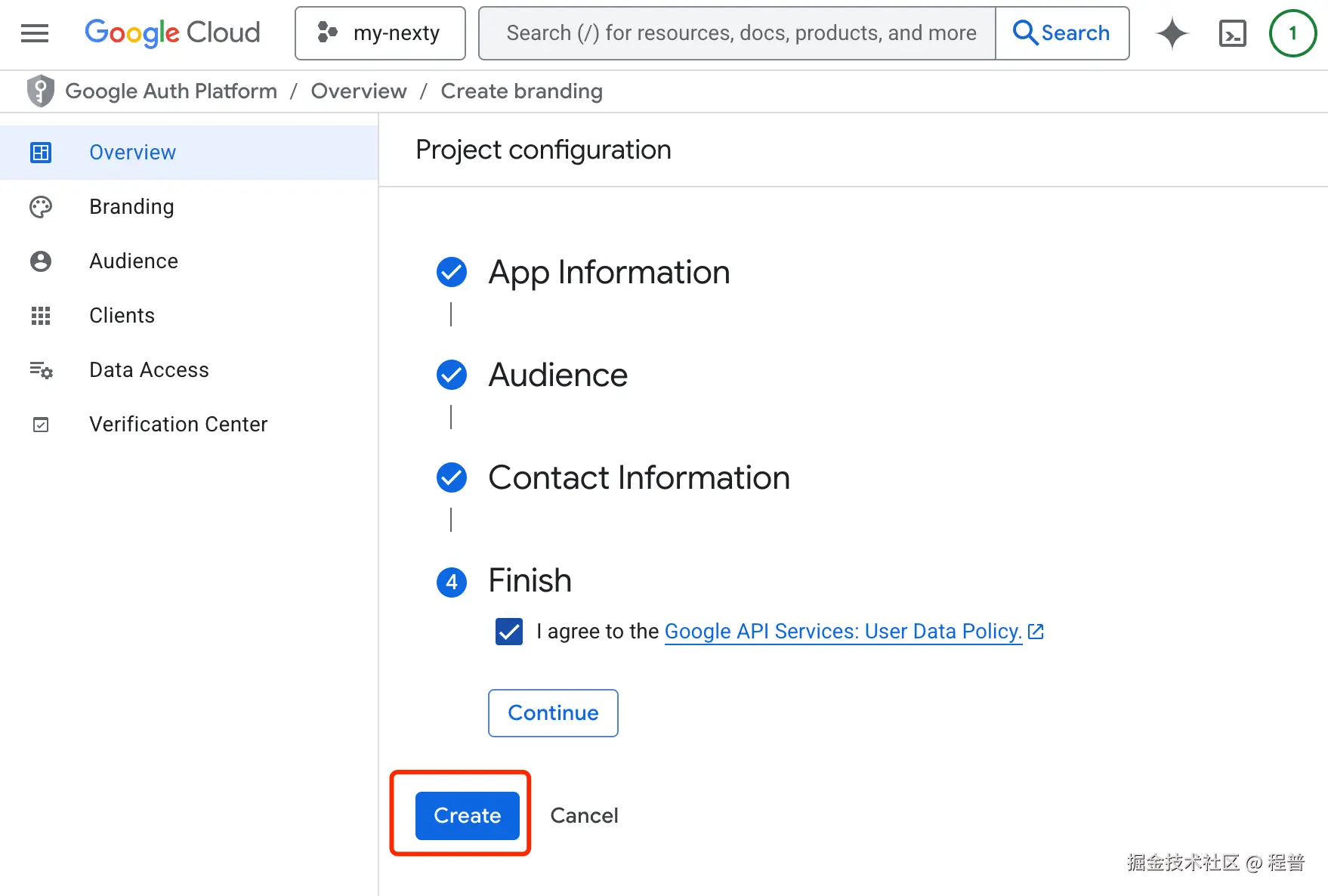
Task: Open Clients via its grid icon
Action: click(x=40, y=315)
